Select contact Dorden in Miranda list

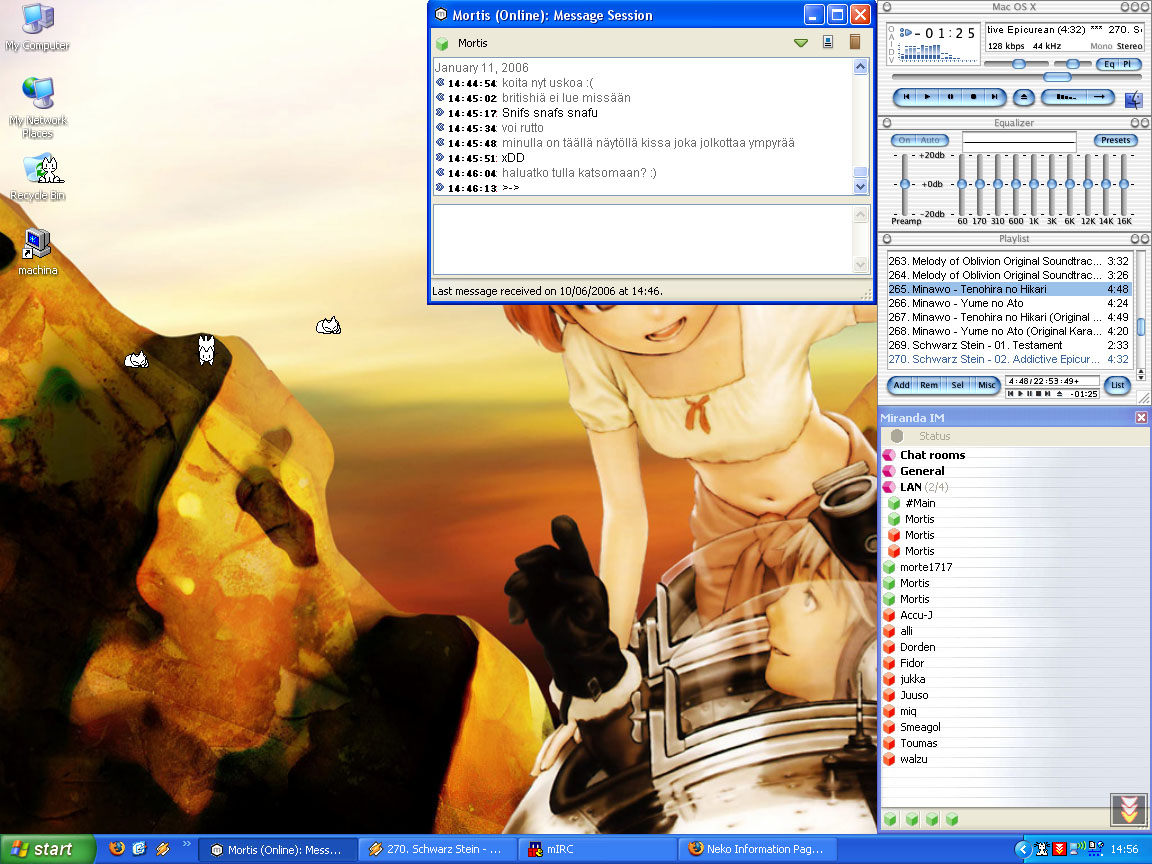pos(918,647)
